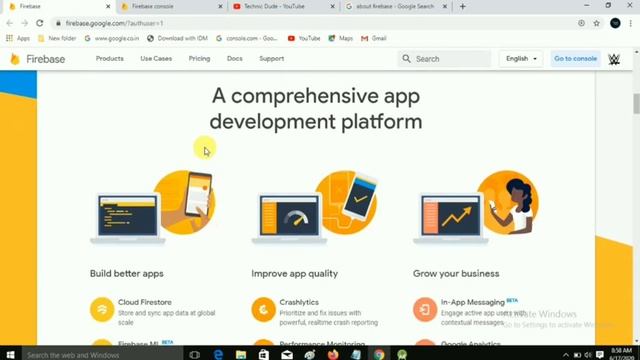
Task: Click the Firebase flame logo
Action: coord(15,59)
